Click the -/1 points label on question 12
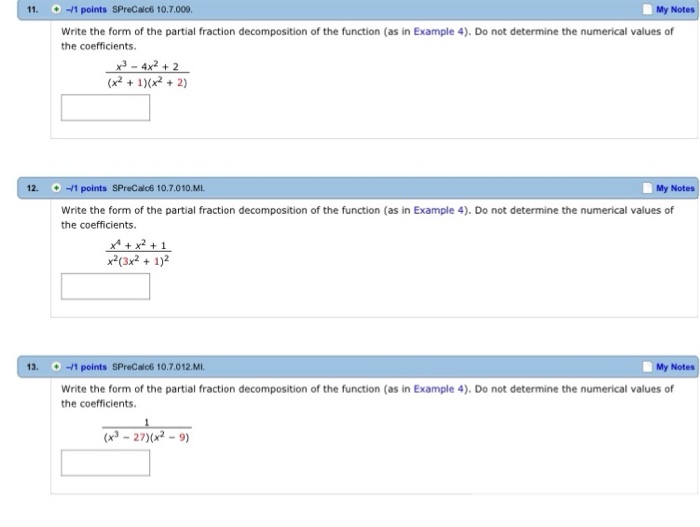Screen dimensions: 700x527 pos(87,188)
